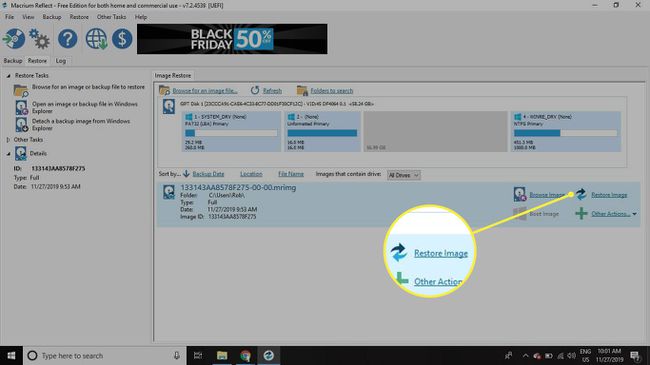Click the sort direction down arrow
Image resolution: width=650 pixels, height=365 pixels.
point(186,174)
